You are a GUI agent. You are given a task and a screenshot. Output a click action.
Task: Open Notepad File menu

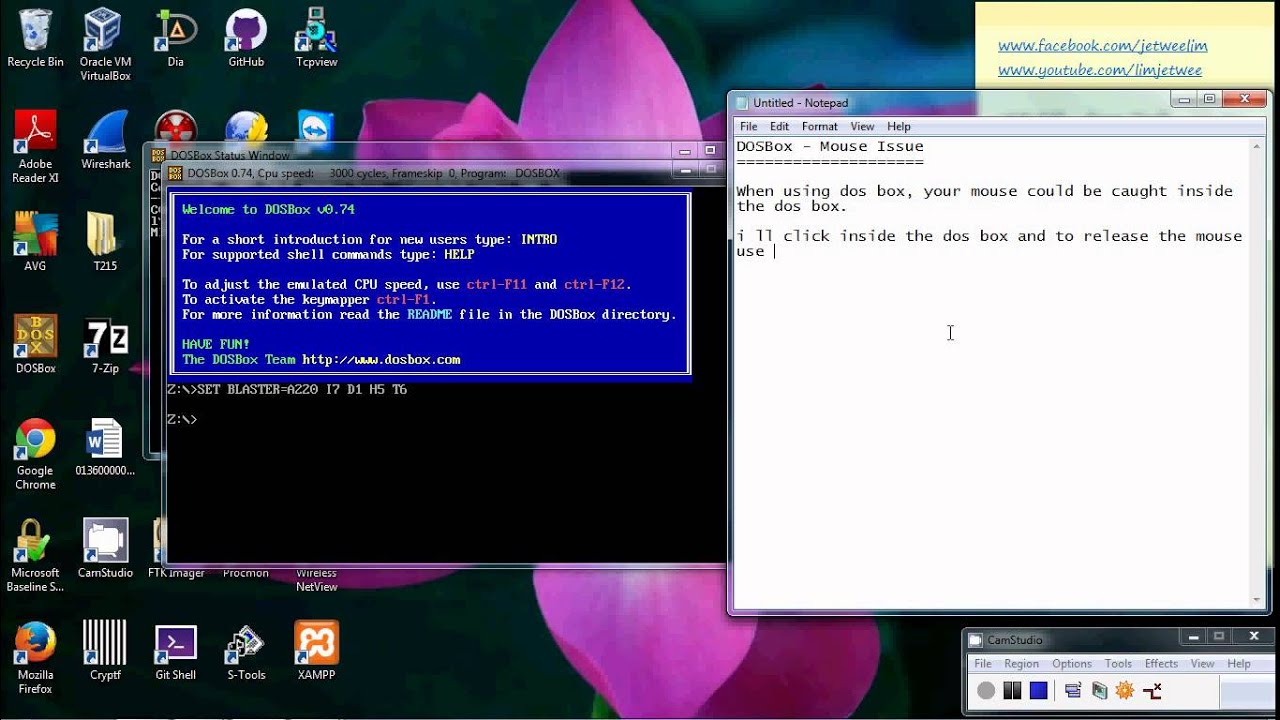point(748,126)
